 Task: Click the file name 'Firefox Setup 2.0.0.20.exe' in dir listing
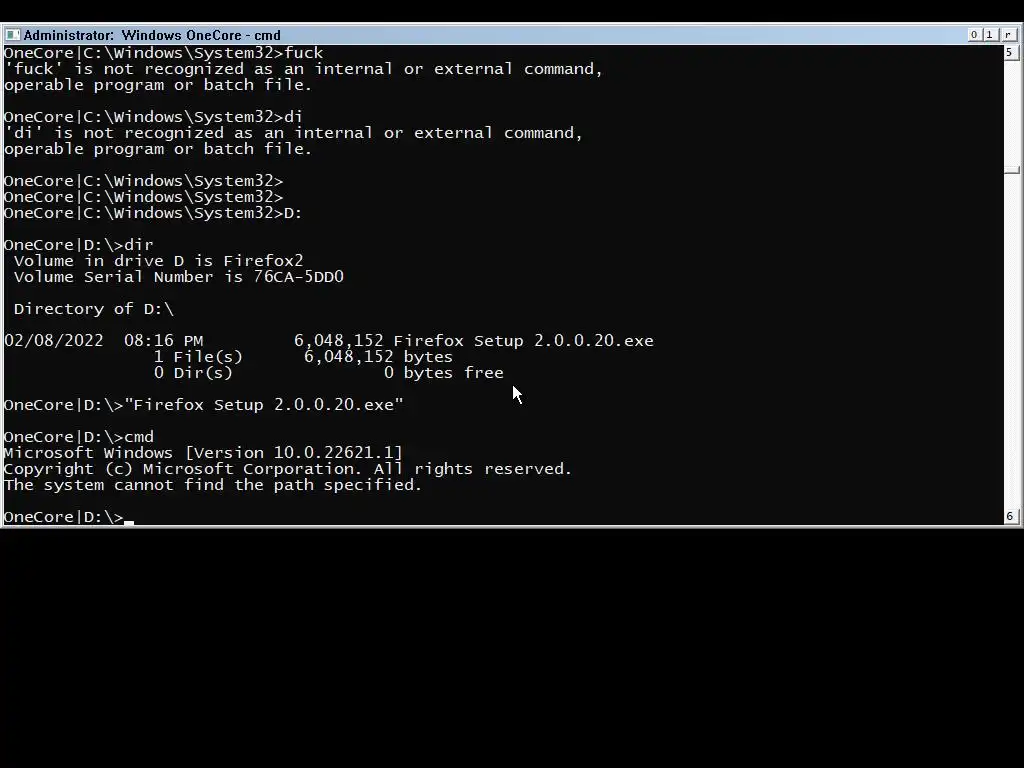point(523,341)
